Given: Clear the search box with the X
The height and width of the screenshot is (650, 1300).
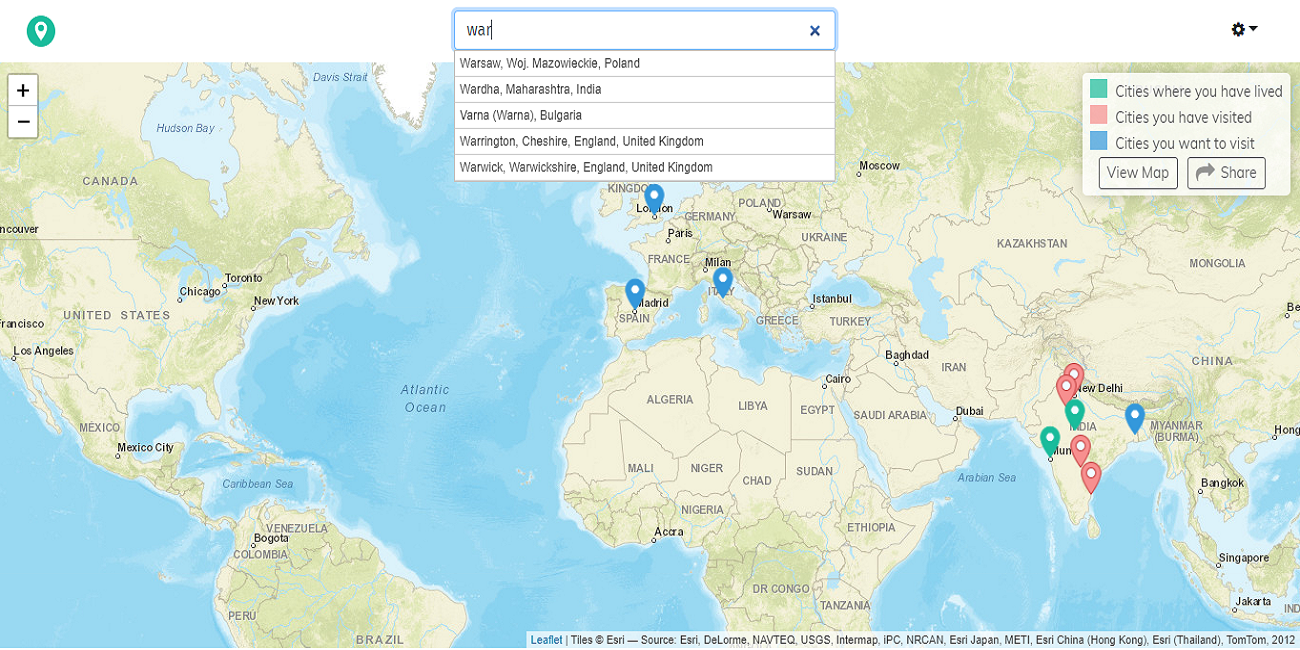Looking at the screenshot, I should [x=814, y=31].
